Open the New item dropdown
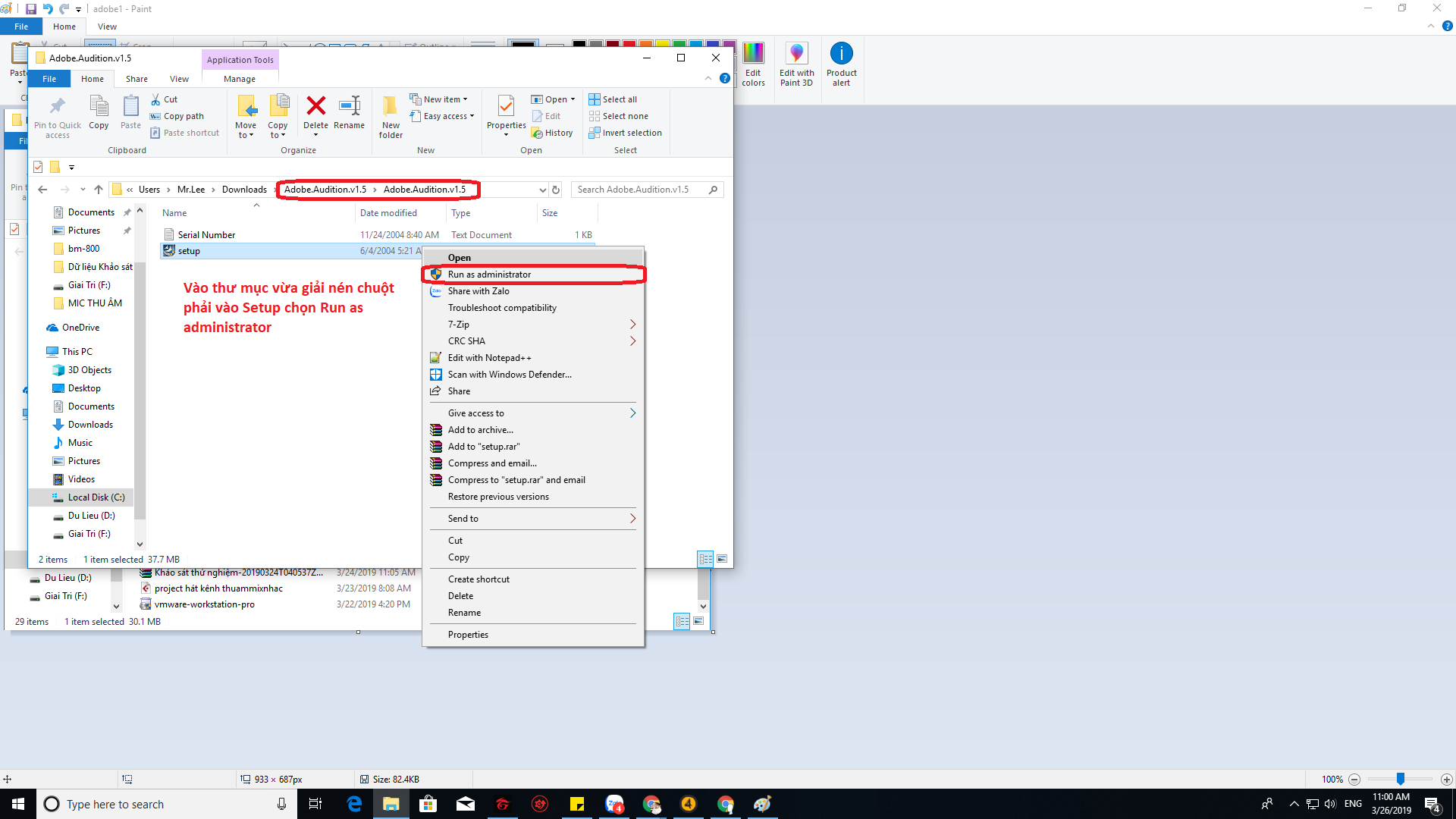This screenshot has width=1456, height=819. (x=440, y=99)
